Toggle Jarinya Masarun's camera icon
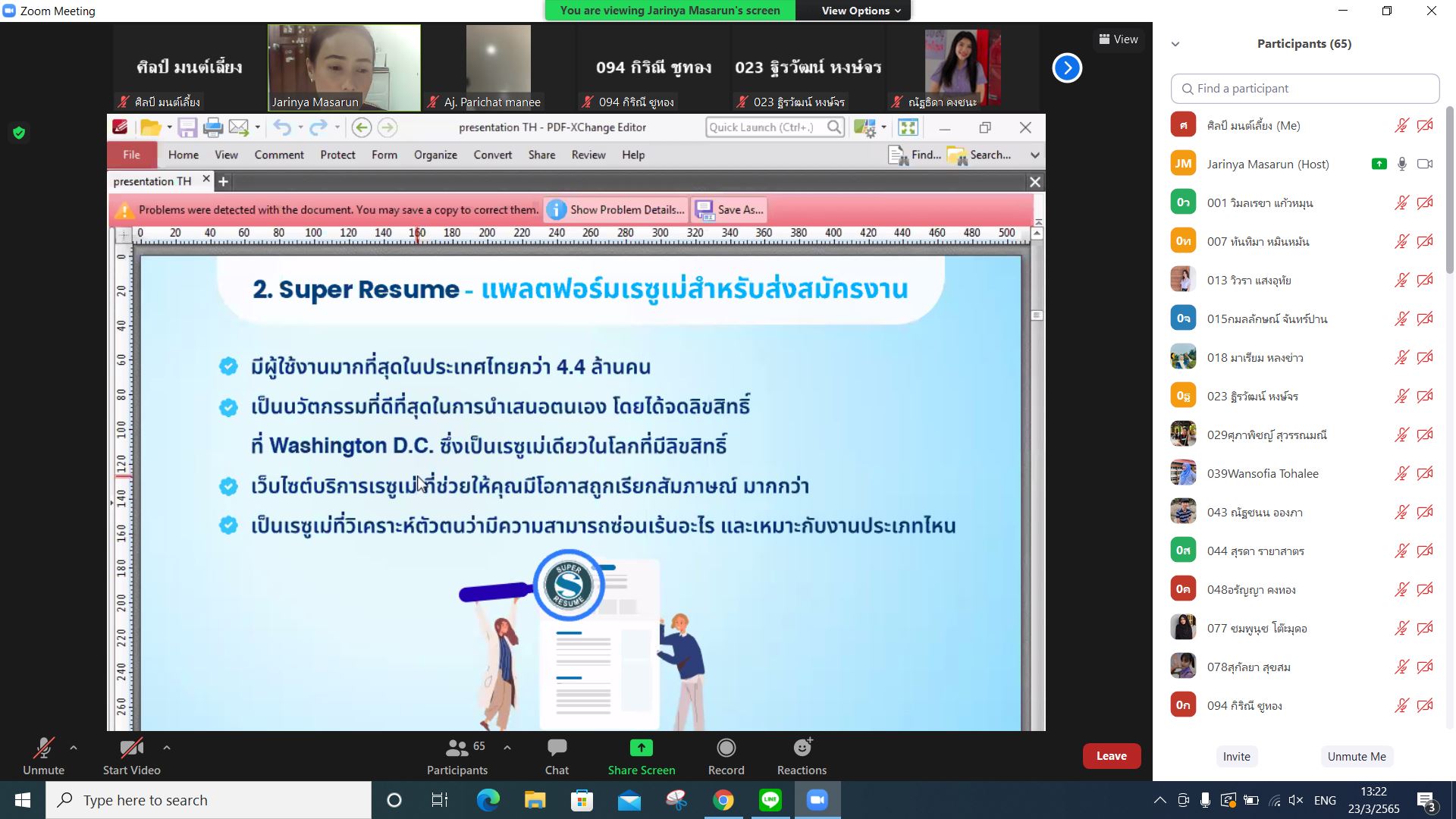Viewport: 1456px width, 819px height. tap(1426, 164)
